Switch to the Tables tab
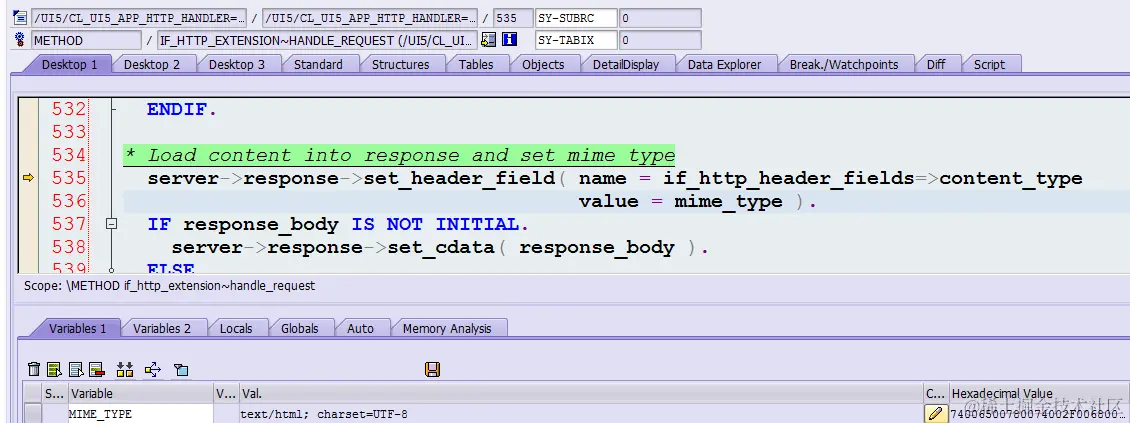 pos(476,64)
